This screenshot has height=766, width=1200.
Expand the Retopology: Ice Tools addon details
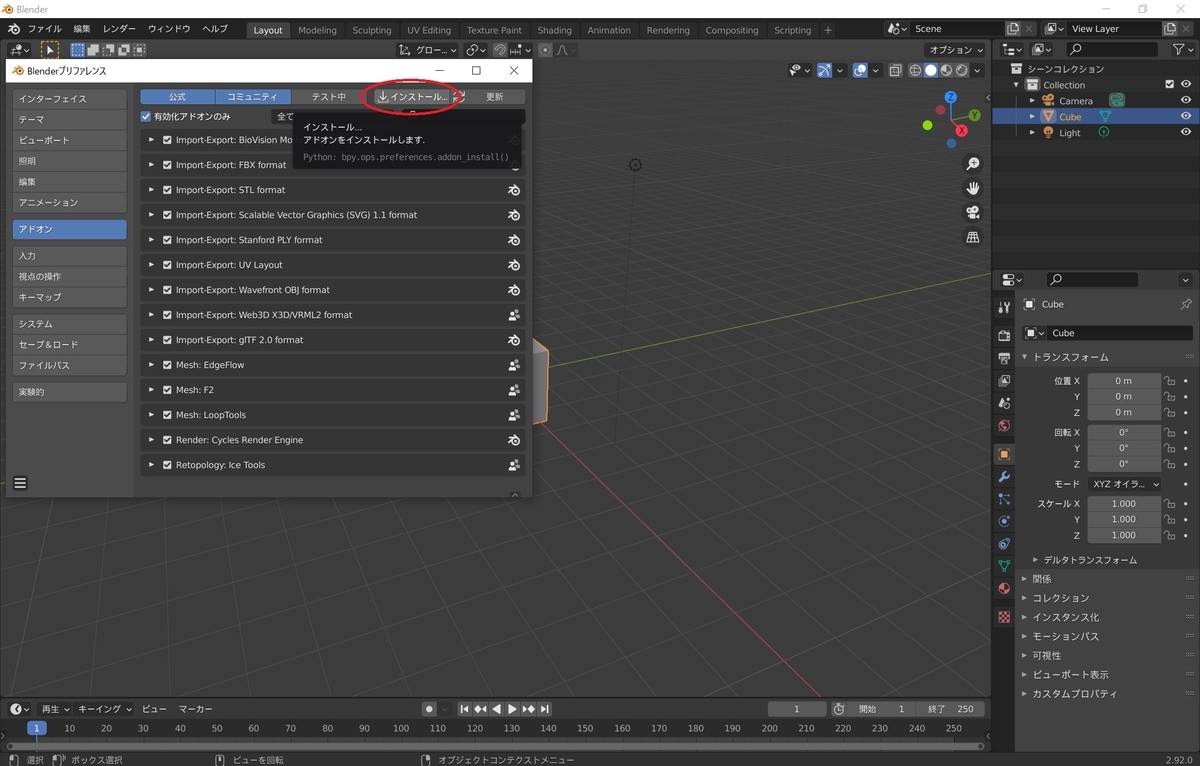click(152, 465)
